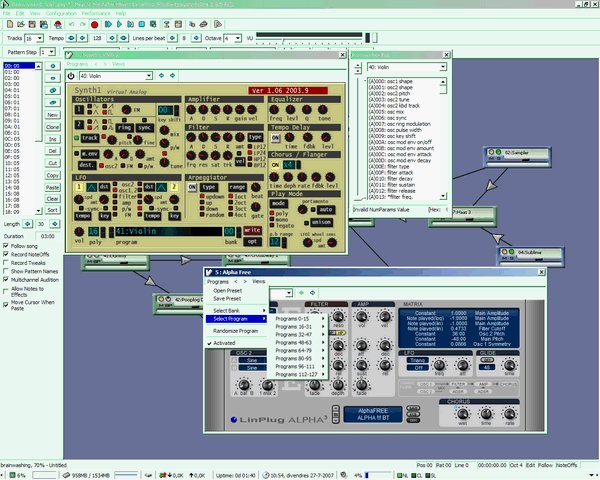Viewport: 600px width, 480px height.
Task: Click Alpha Free previous program green arrow
Action: 301,293
